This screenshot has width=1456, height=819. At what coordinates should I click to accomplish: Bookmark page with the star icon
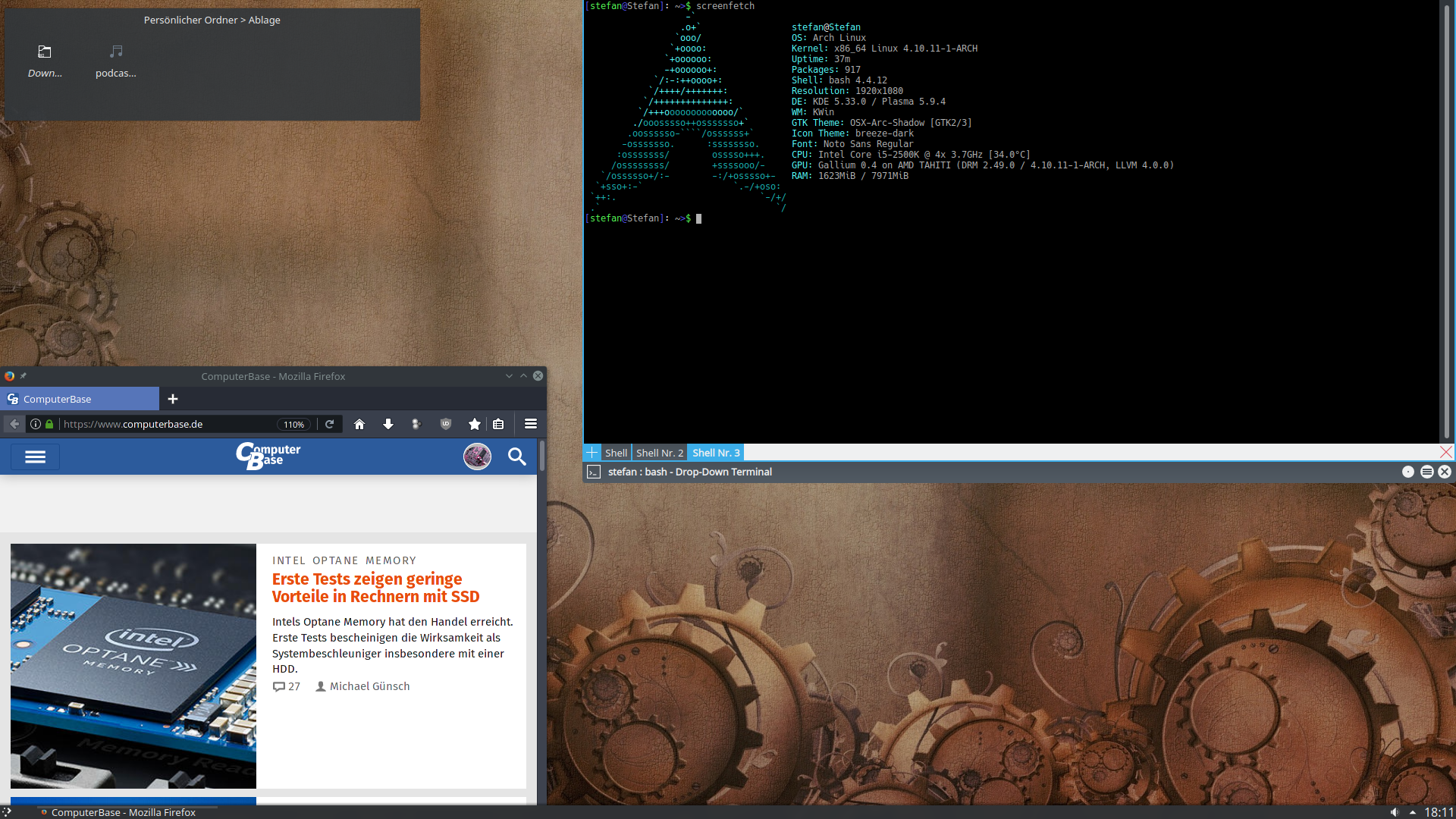[x=475, y=424]
